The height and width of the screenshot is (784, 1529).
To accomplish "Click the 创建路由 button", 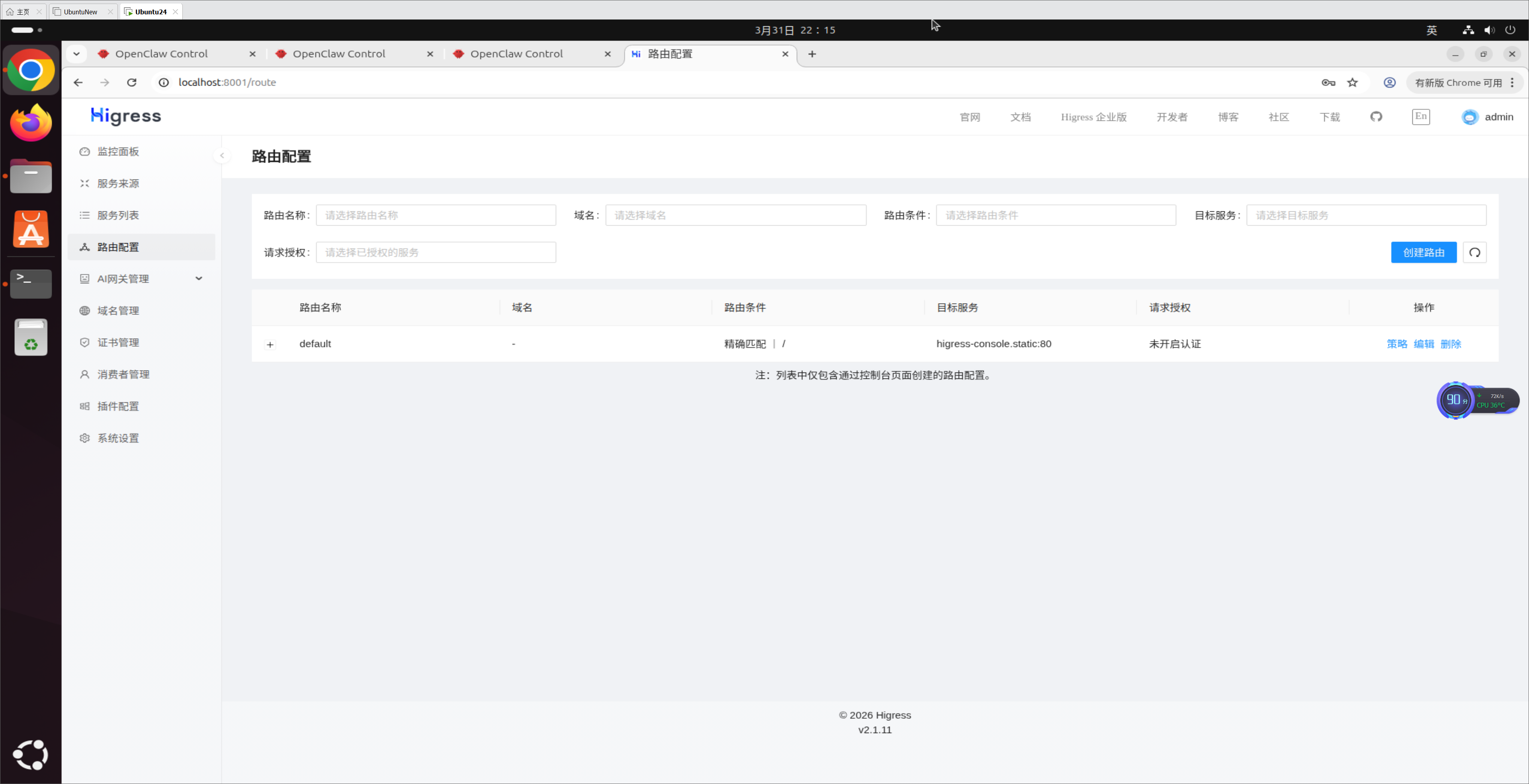I will 1423,253.
